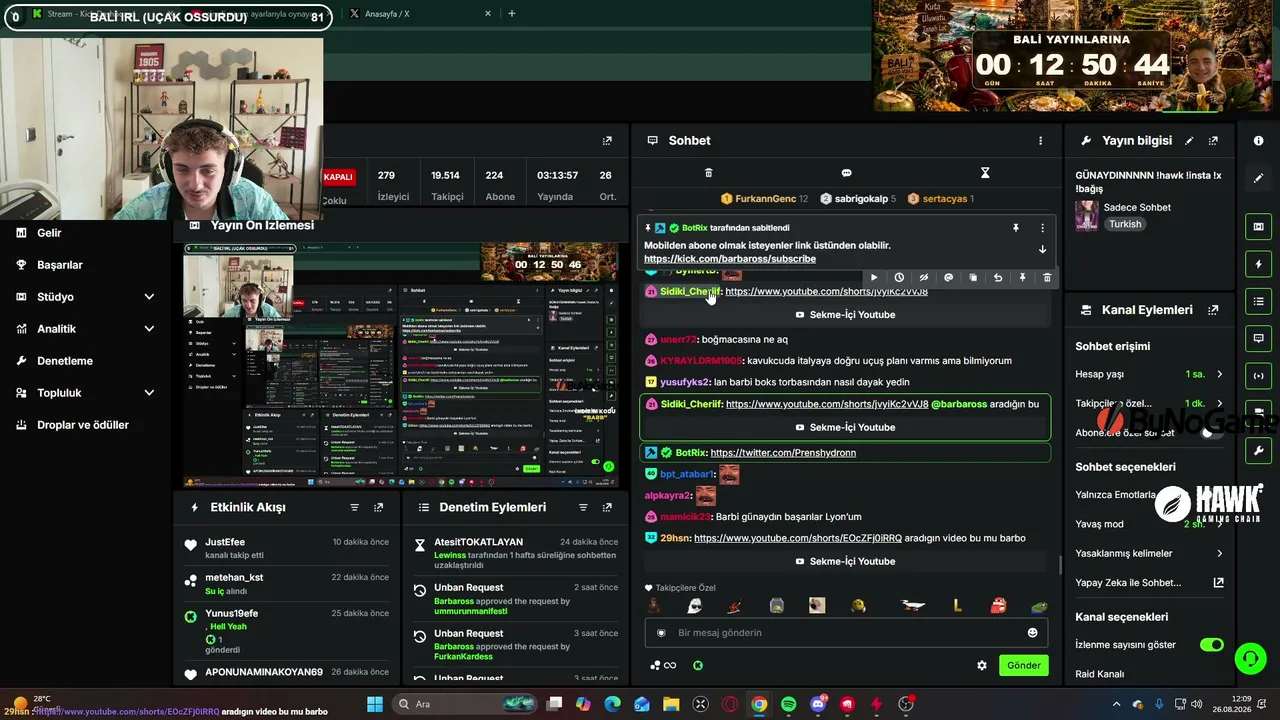Expand the Analitik sidebar section
Image resolution: width=1280 pixels, height=720 pixels.
[149, 329]
